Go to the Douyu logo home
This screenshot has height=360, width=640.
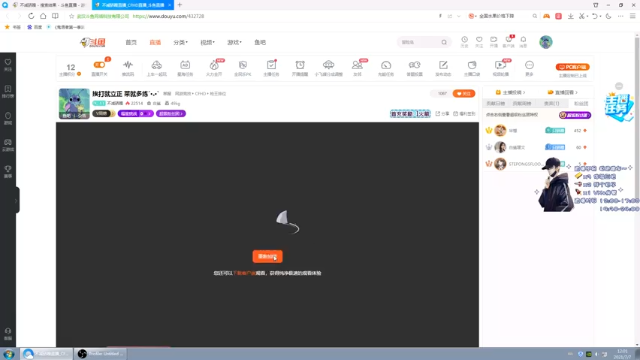[x=93, y=42]
